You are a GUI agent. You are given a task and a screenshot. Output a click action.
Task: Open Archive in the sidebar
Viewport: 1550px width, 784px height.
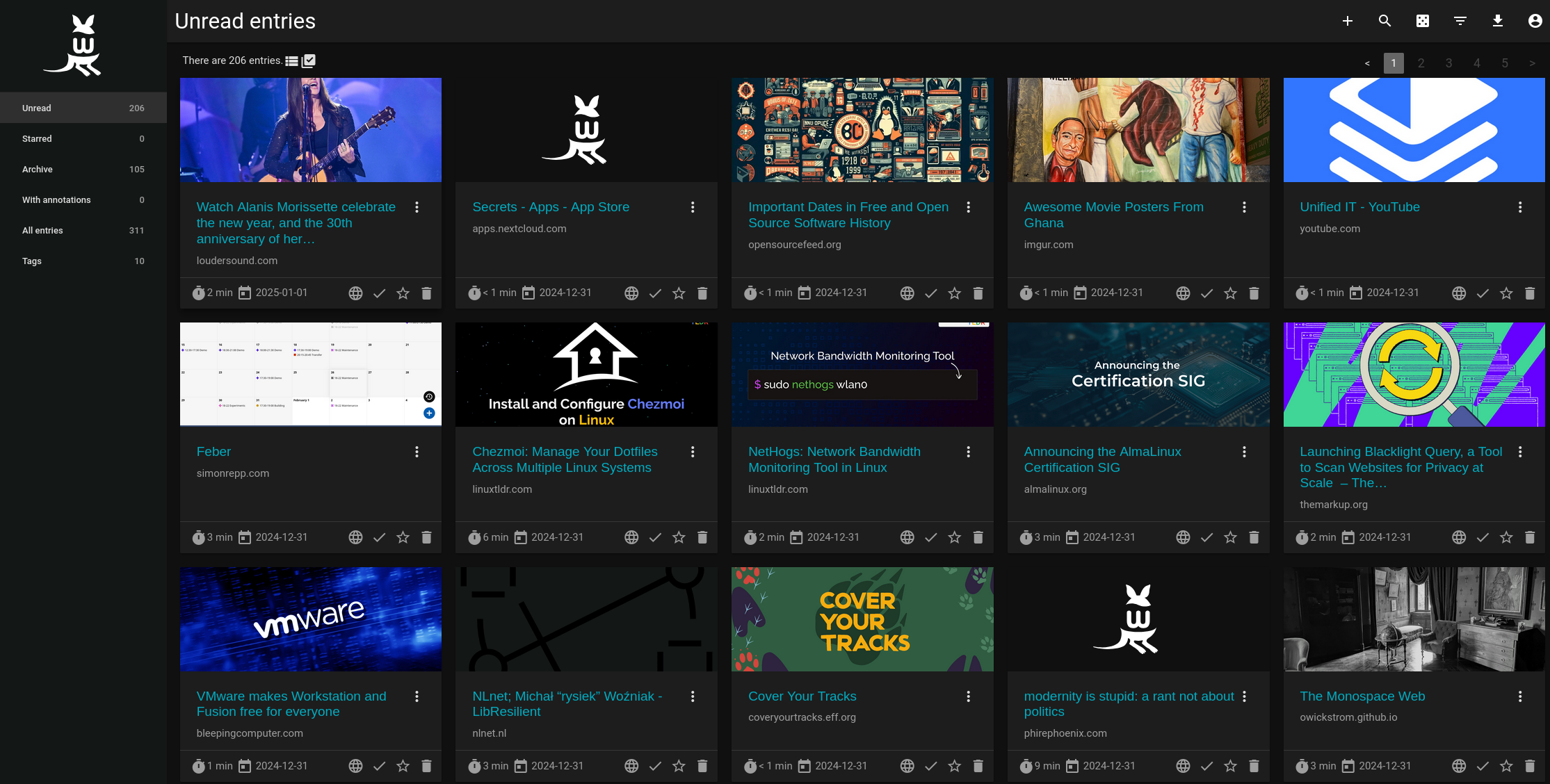click(83, 169)
